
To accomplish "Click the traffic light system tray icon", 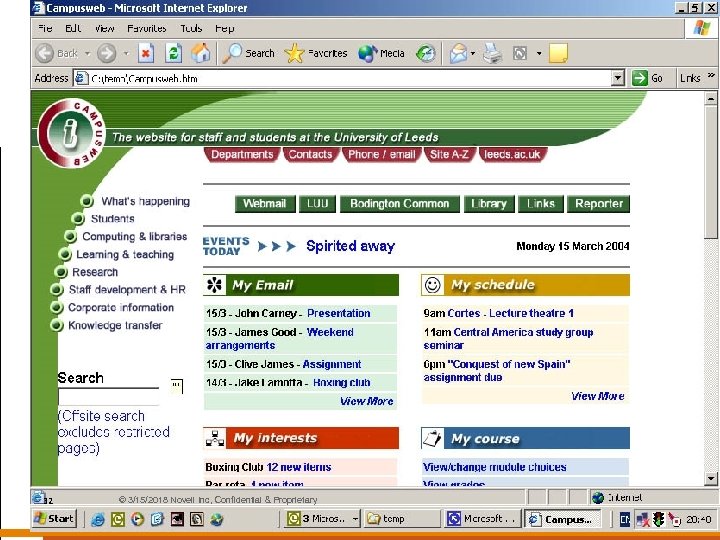I will point(659,519).
